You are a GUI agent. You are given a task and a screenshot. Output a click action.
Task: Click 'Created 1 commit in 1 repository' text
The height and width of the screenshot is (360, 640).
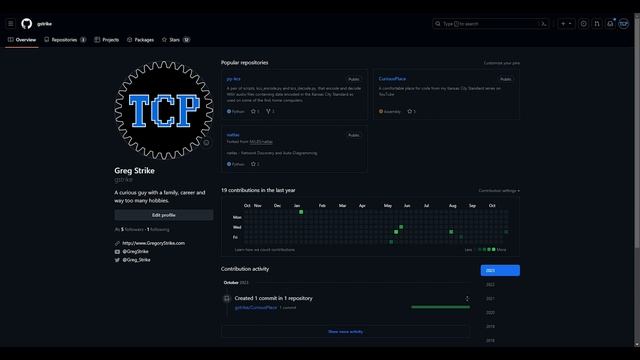click(273, 298)
